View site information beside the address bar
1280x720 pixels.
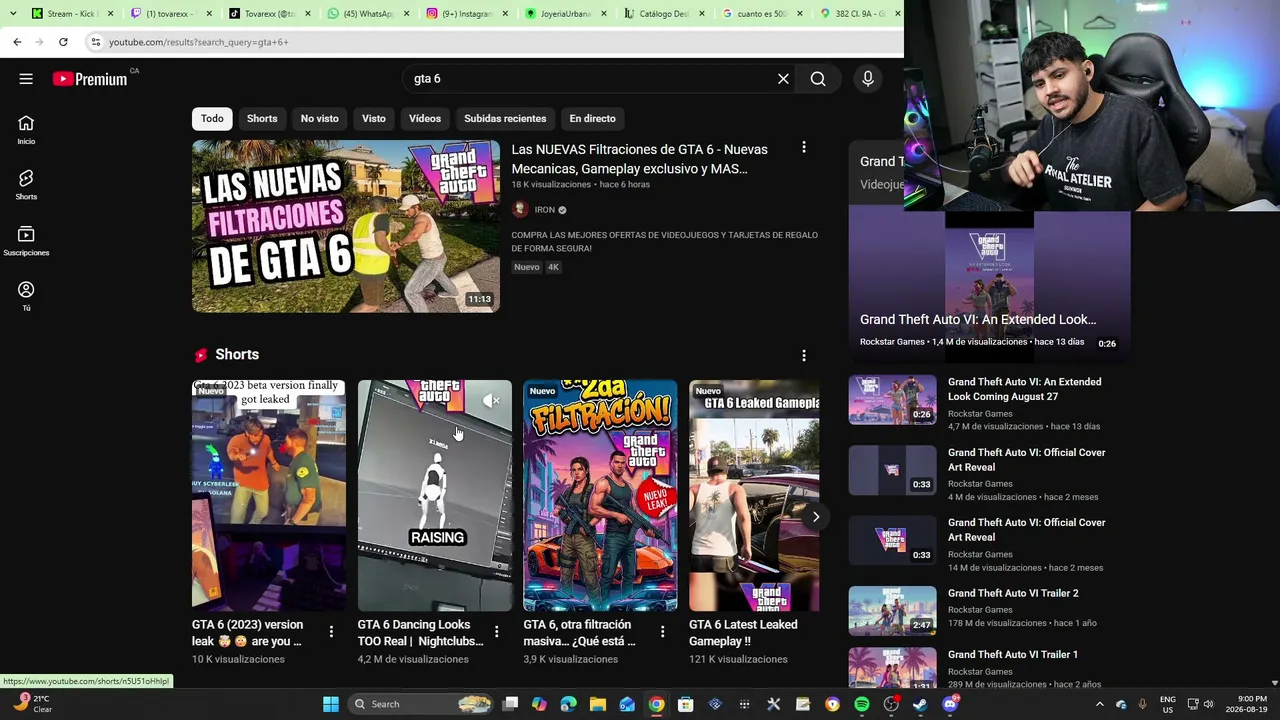pos(95,42)
